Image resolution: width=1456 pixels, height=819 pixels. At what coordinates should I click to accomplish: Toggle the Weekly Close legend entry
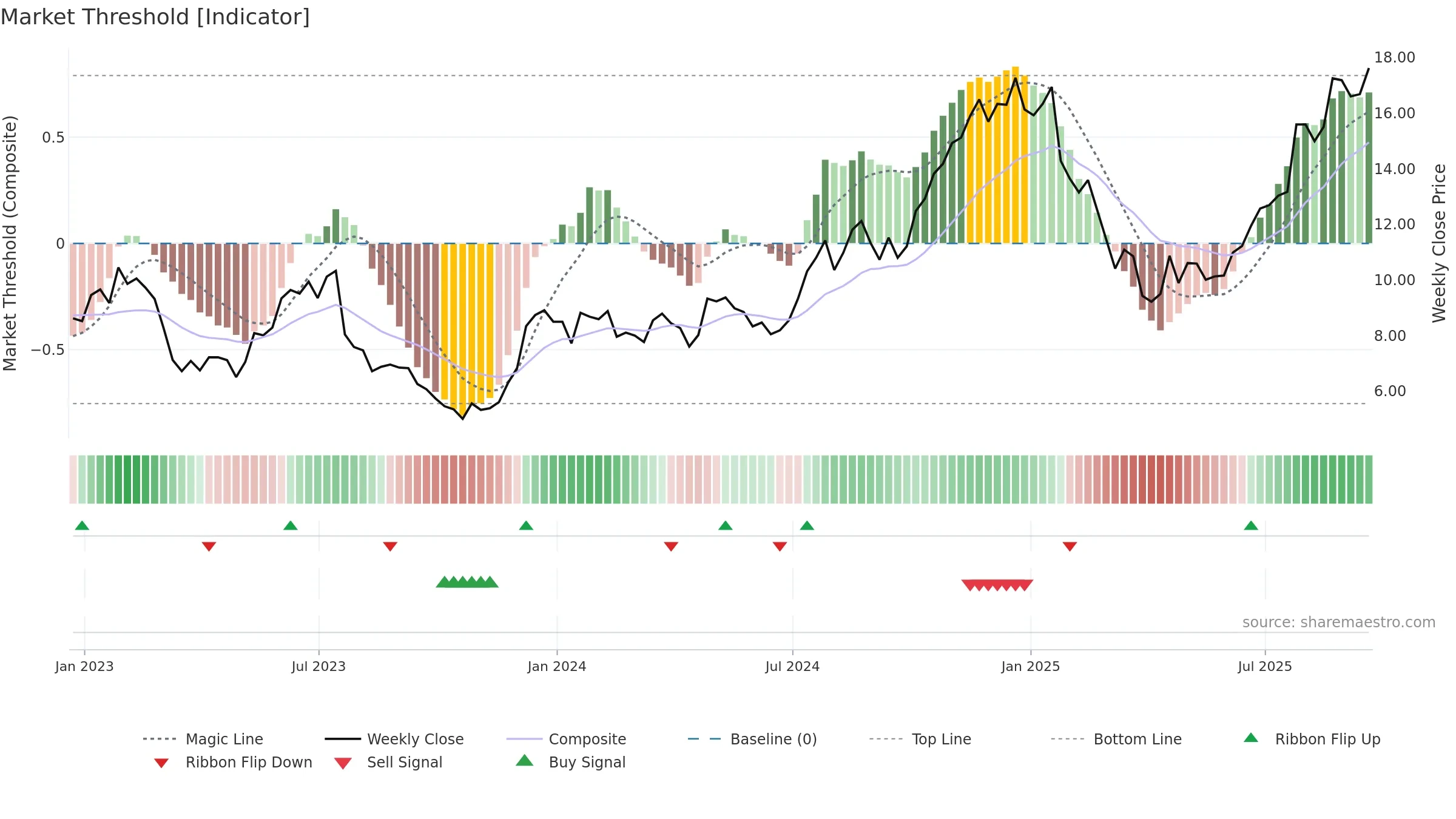pyautogui.click(x=394, y=739)
